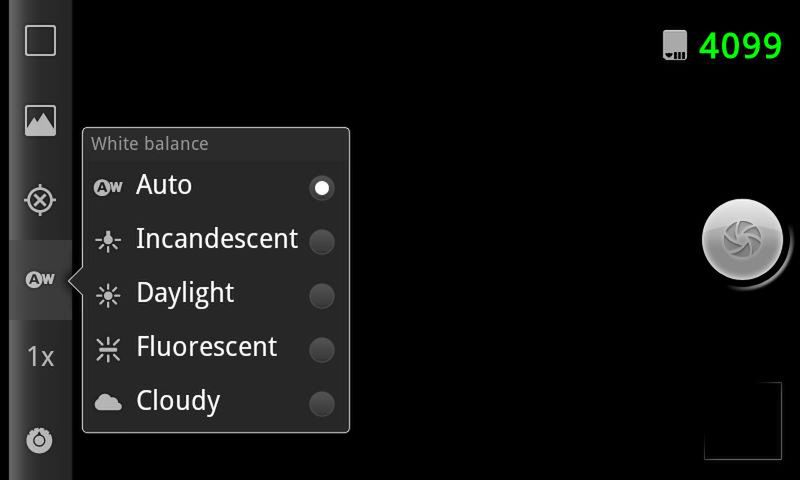Tap the SD card storage icon
This screenshot has width=800, height=480.
tap(675, 45)
